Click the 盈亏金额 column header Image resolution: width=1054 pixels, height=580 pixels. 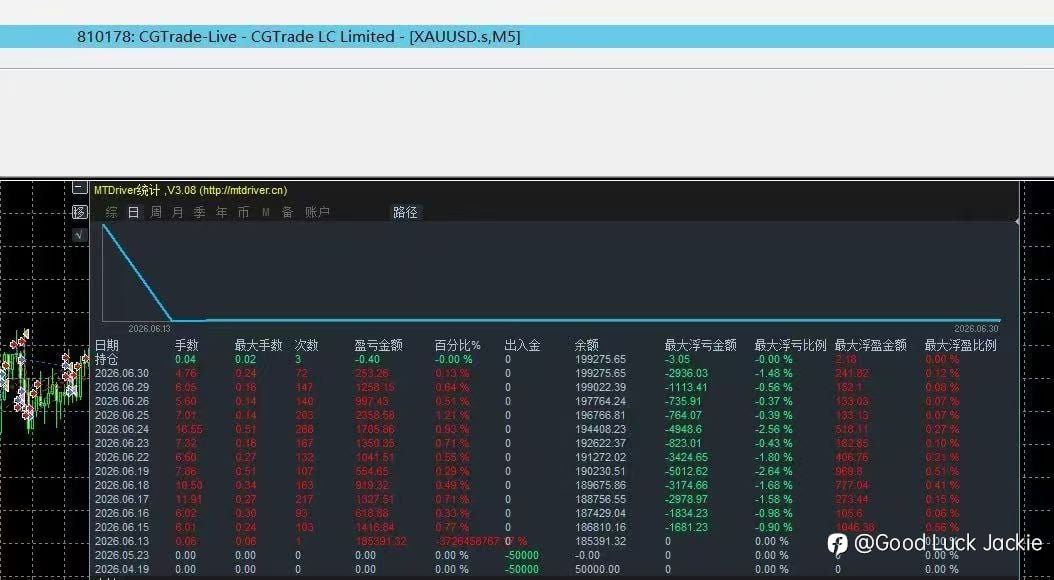[x=378, y=345]
